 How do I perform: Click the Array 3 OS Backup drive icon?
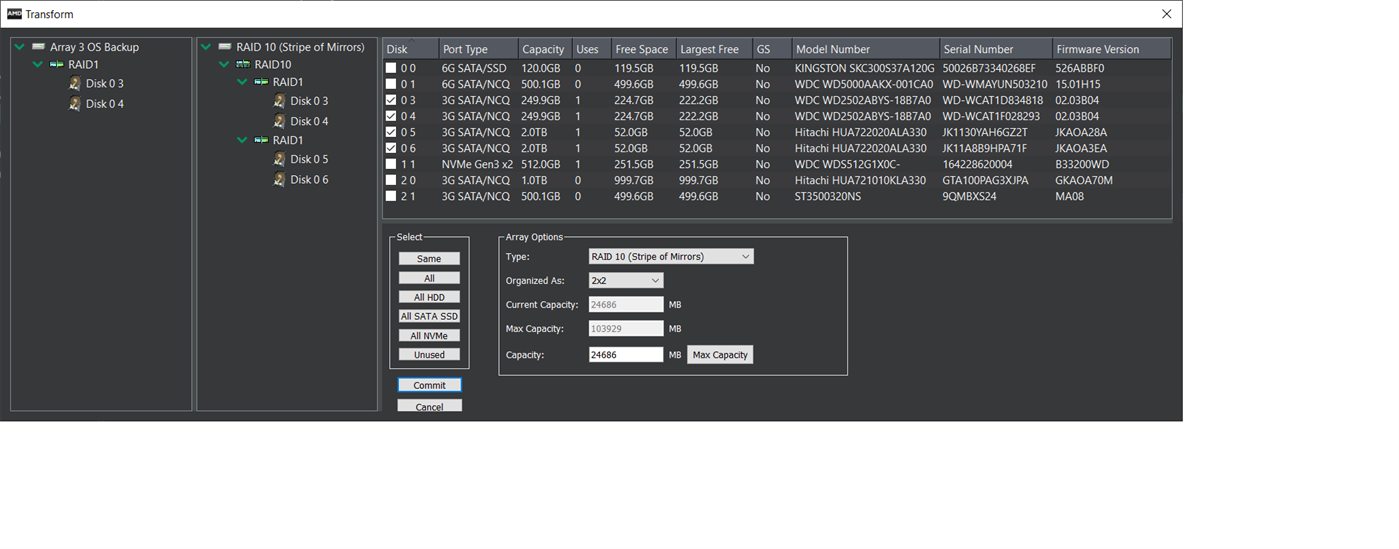click(38, 47)
